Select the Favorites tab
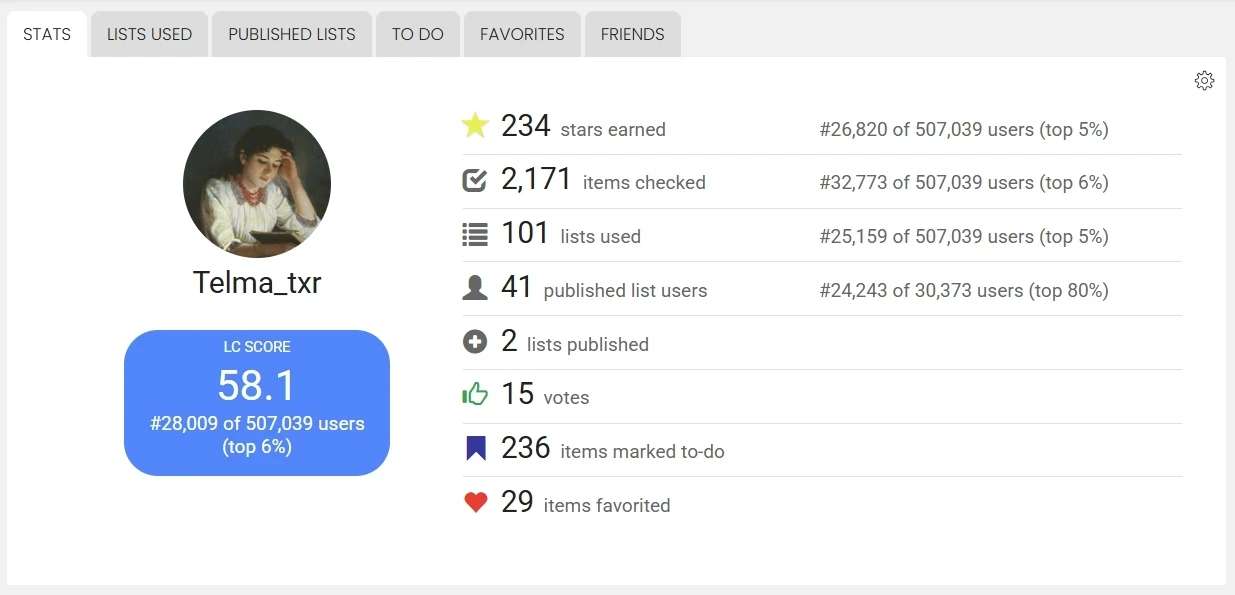 pyautogui.click(x=522, y=34)
